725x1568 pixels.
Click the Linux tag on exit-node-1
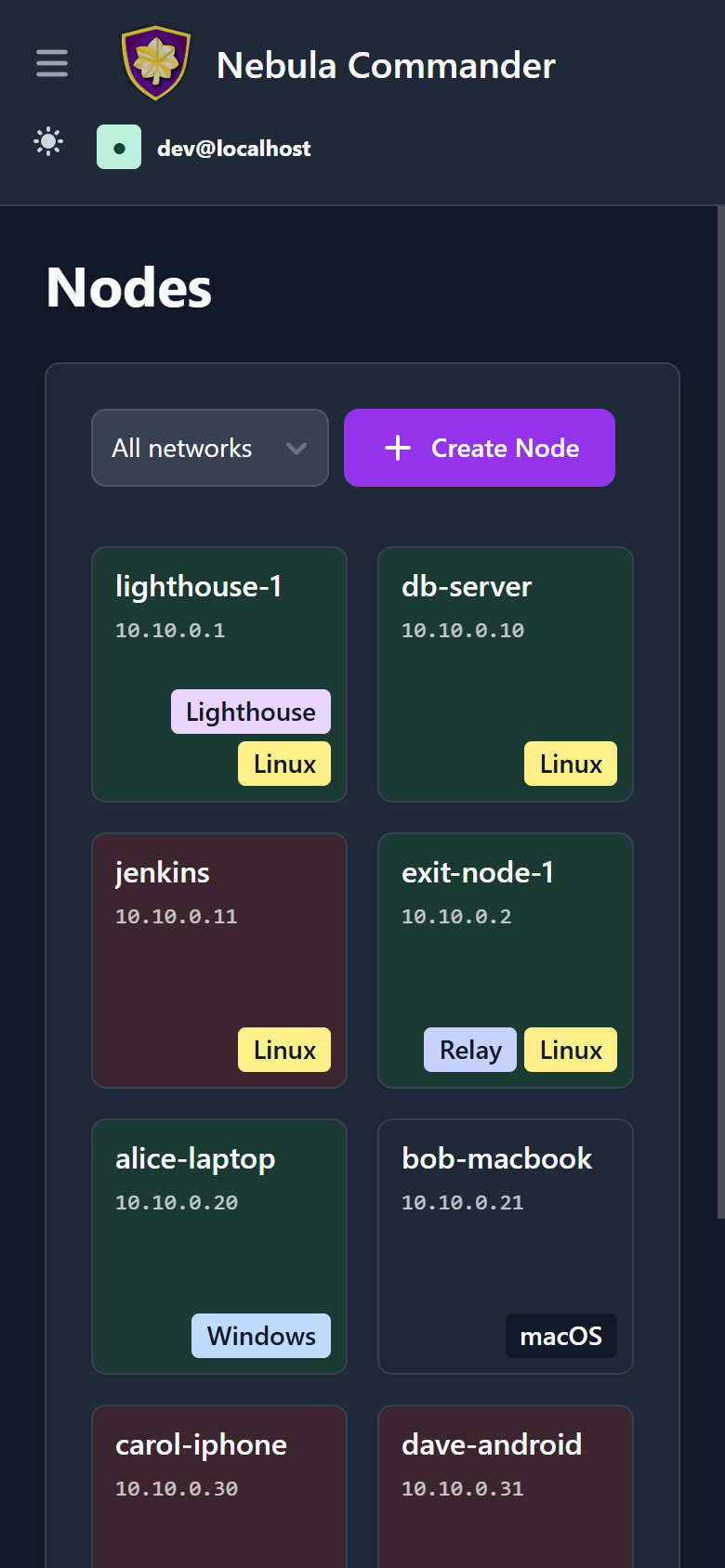click(571, 1050)
